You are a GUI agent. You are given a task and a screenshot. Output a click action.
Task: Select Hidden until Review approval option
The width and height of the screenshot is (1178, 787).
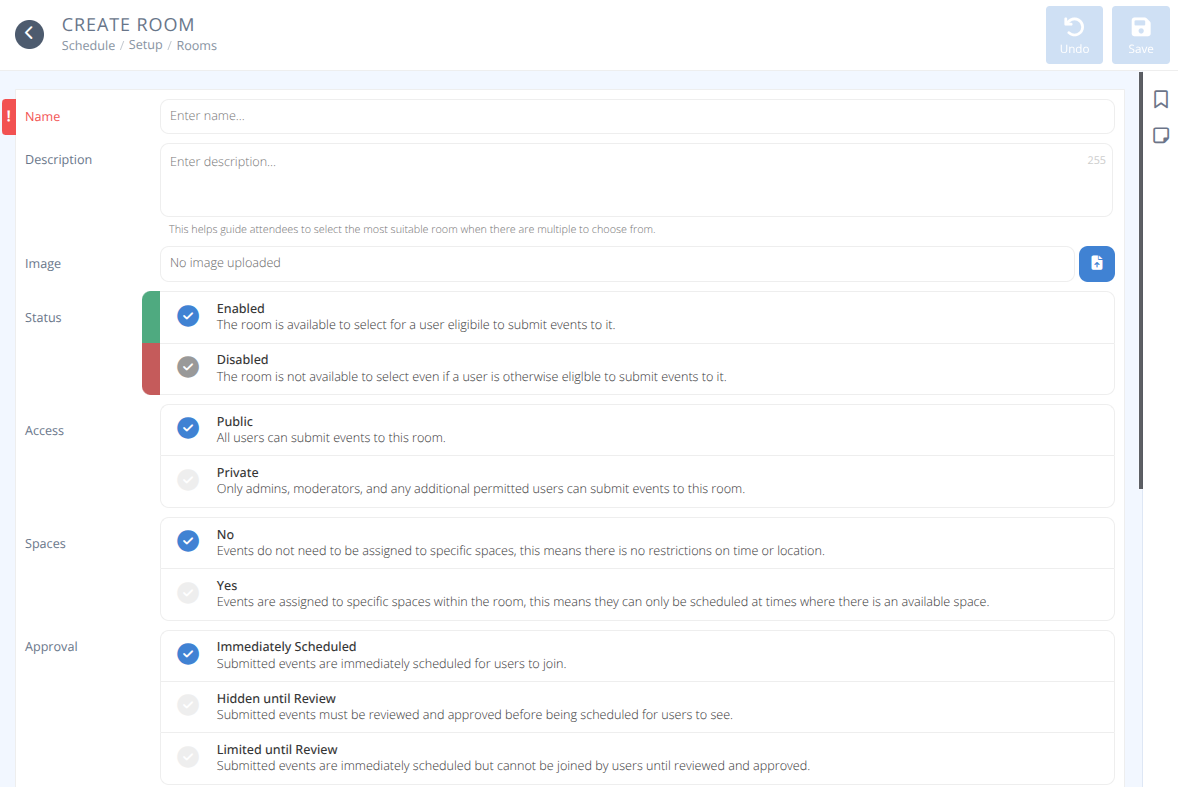[188, 705]
